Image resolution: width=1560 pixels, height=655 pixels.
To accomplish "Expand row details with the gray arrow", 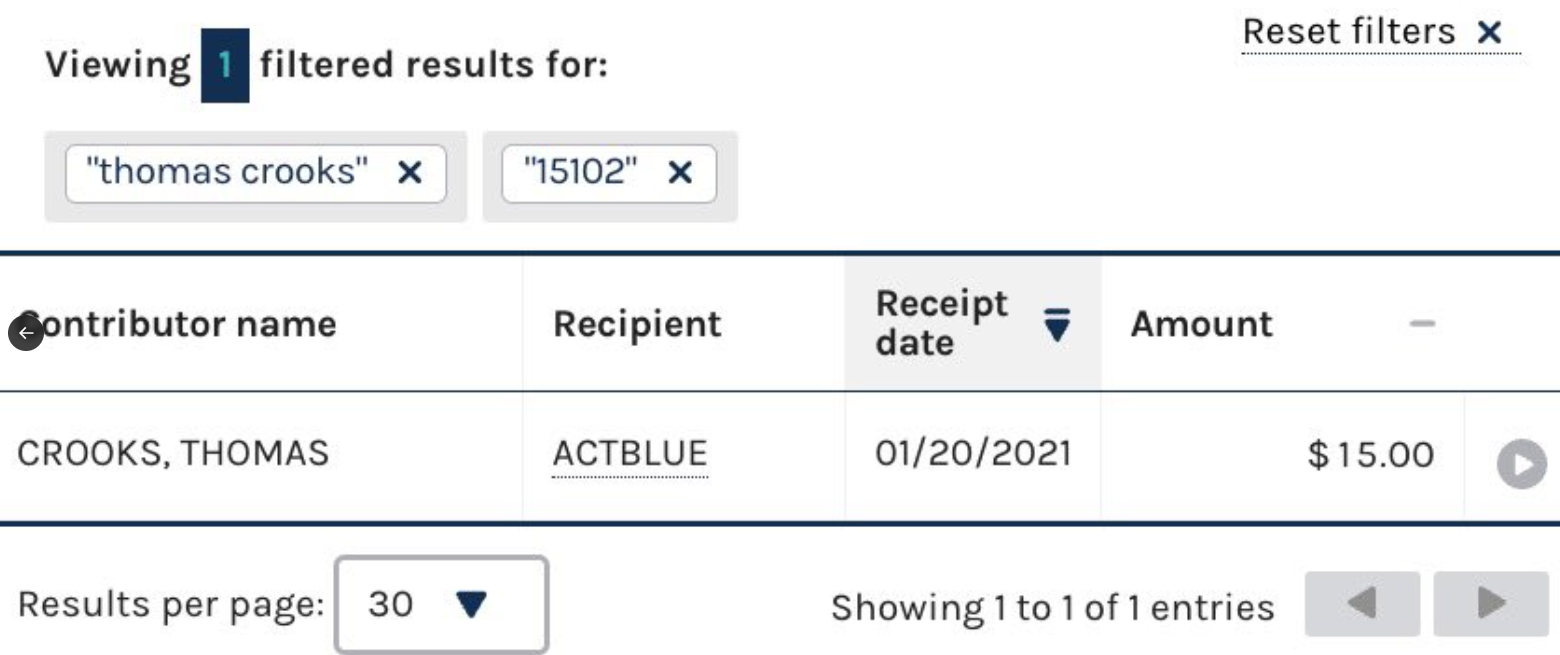I will pos(1521,465).
